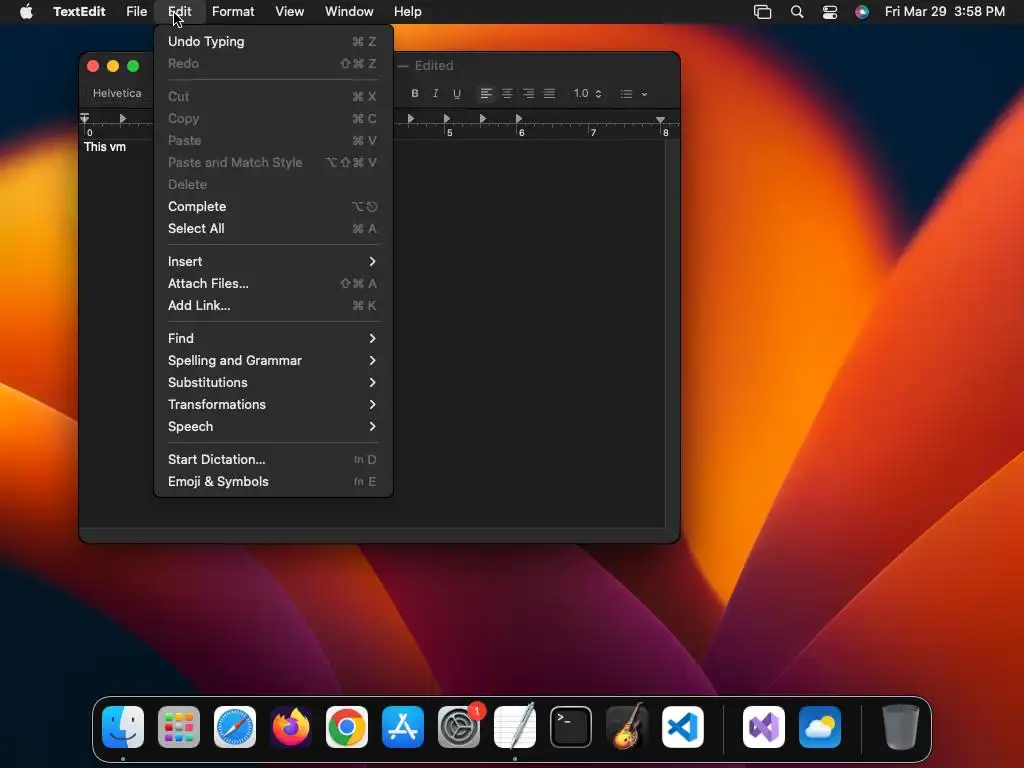The width and height of the screenshot is (1024, 768).
Task: Open the cloud weather app in Dock
Action: [x=820, y=727]
